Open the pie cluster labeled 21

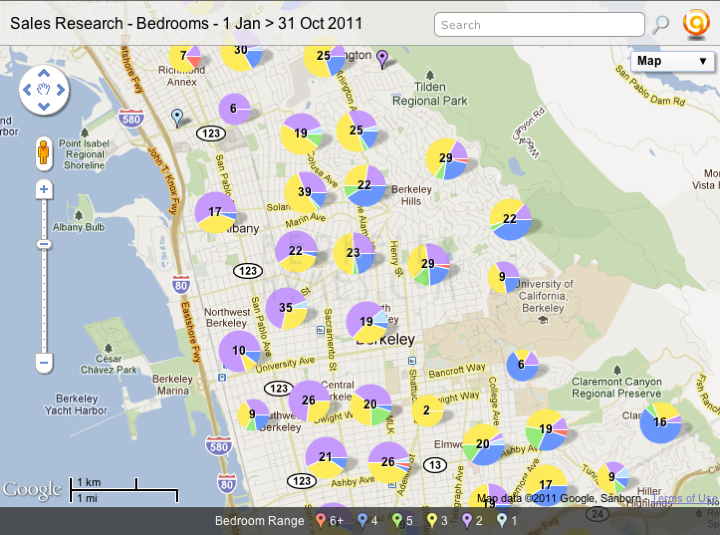coord(326,457)
